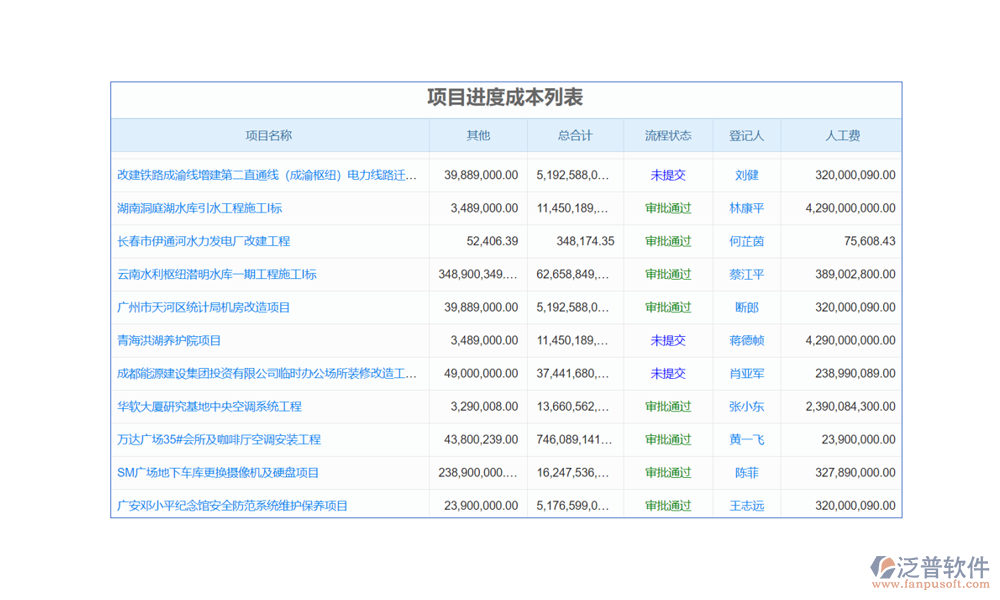
Task: Sort by the 流程状态 column header
Action: pyautogui.click(x=668, y=136)
